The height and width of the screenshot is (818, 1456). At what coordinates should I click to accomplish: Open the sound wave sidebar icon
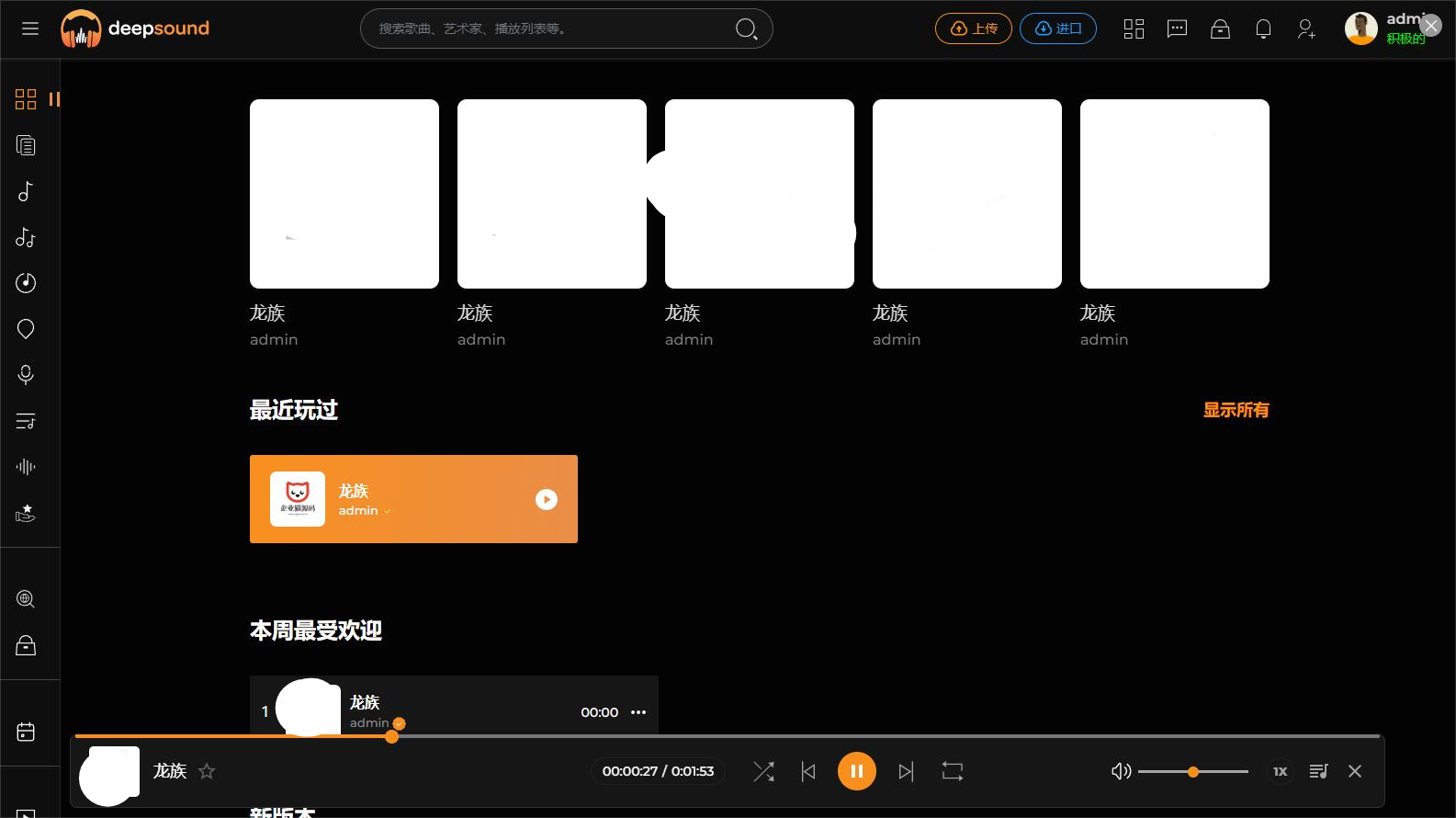(x=26, y=467)
